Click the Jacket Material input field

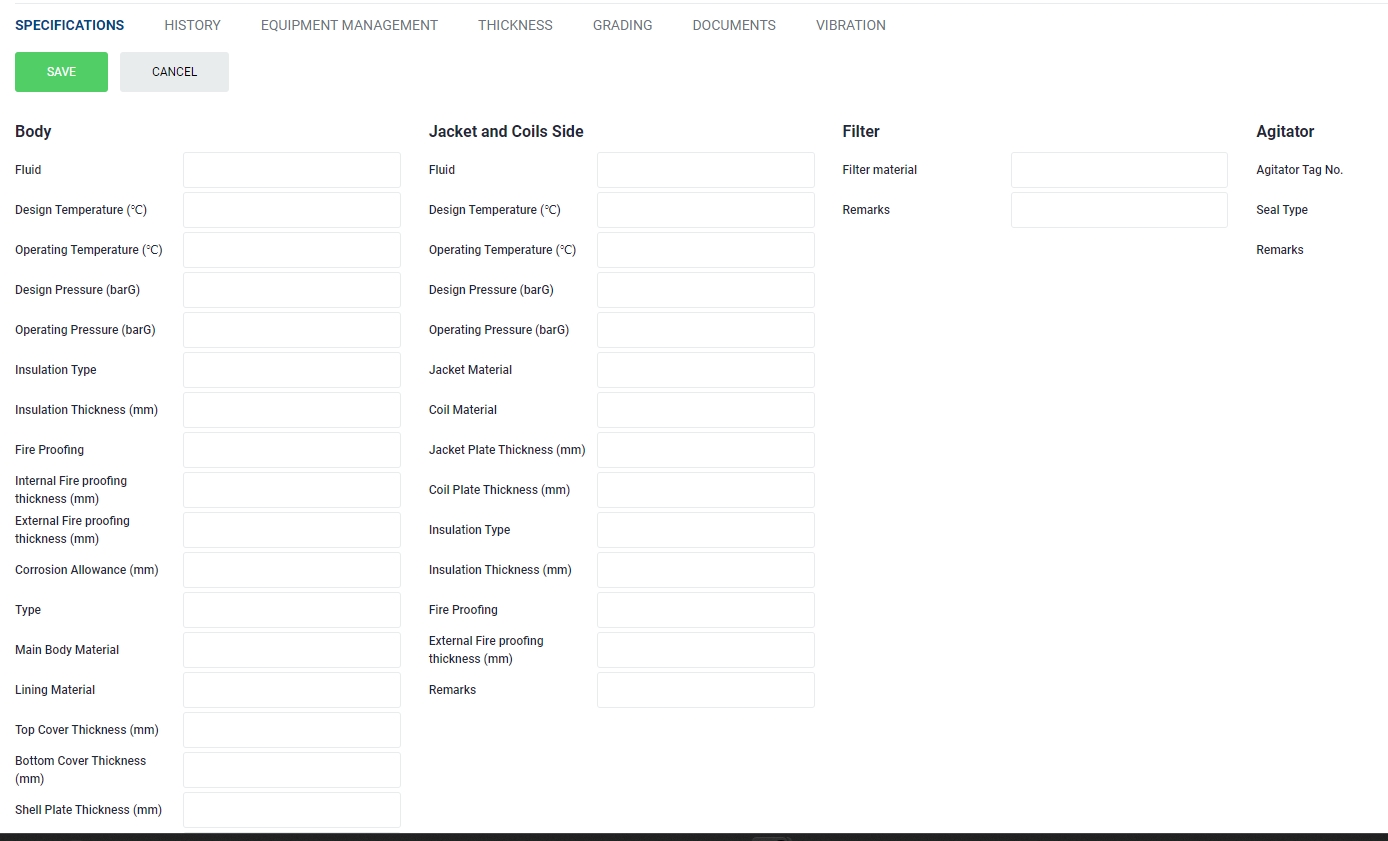click(705, 370)
